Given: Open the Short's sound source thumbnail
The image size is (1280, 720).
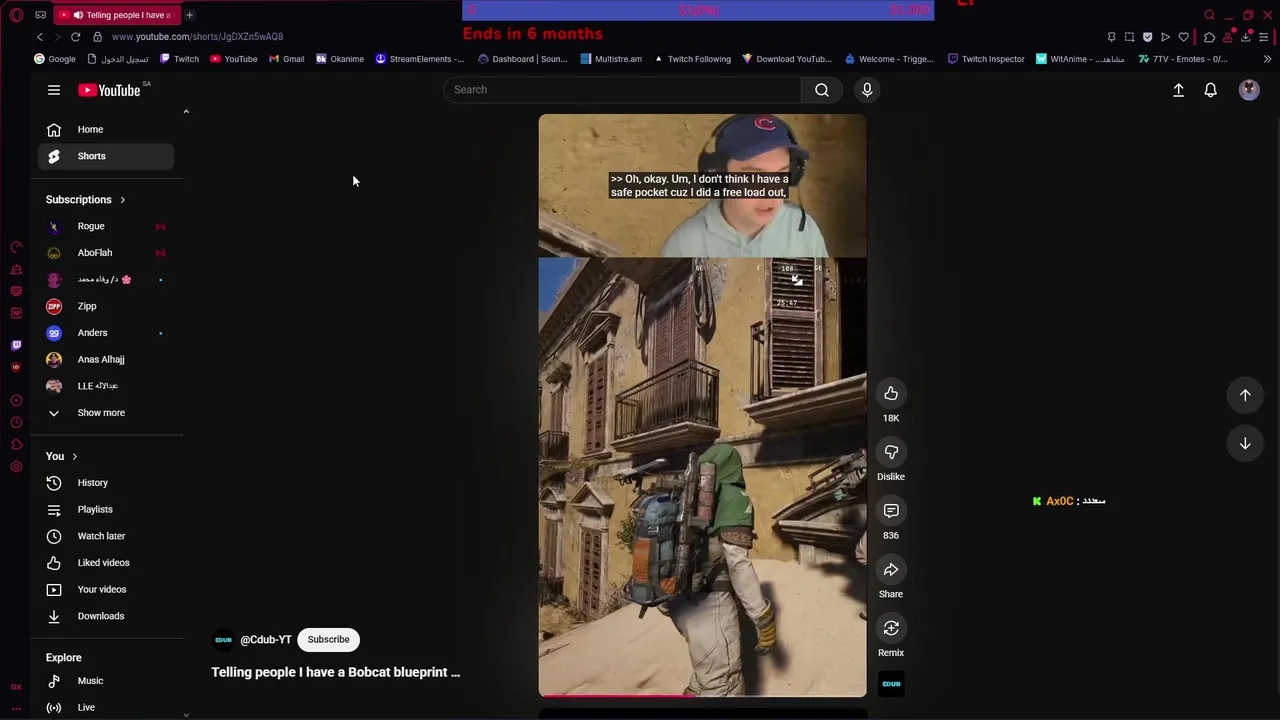Looking at the screenshot, I should 891,684.
